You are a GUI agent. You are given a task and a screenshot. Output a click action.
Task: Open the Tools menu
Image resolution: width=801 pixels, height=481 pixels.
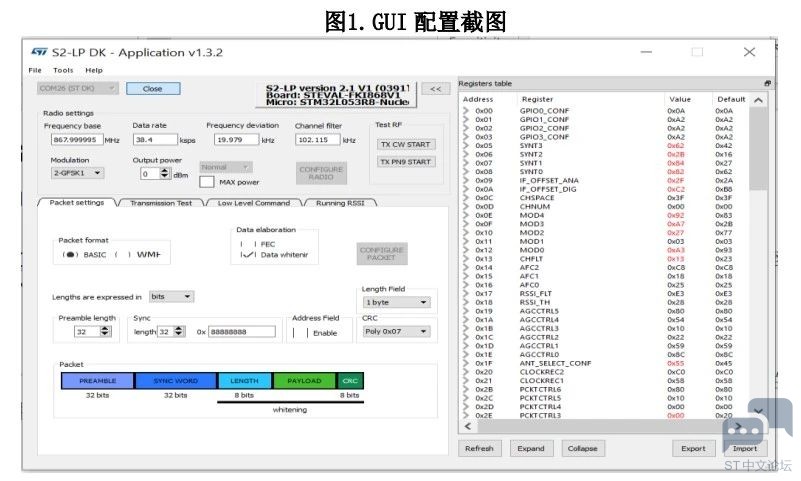pyautogui.click(x=63, y=70)
